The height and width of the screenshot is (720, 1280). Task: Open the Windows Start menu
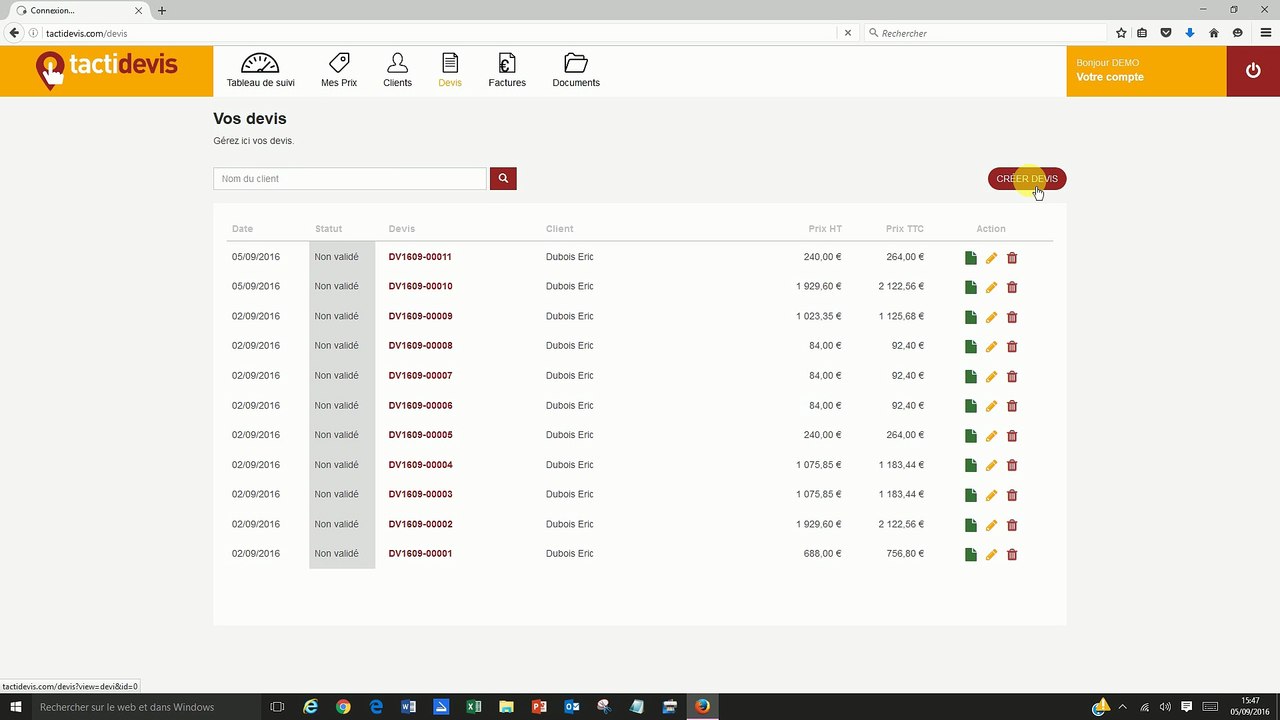pos(16,707)
